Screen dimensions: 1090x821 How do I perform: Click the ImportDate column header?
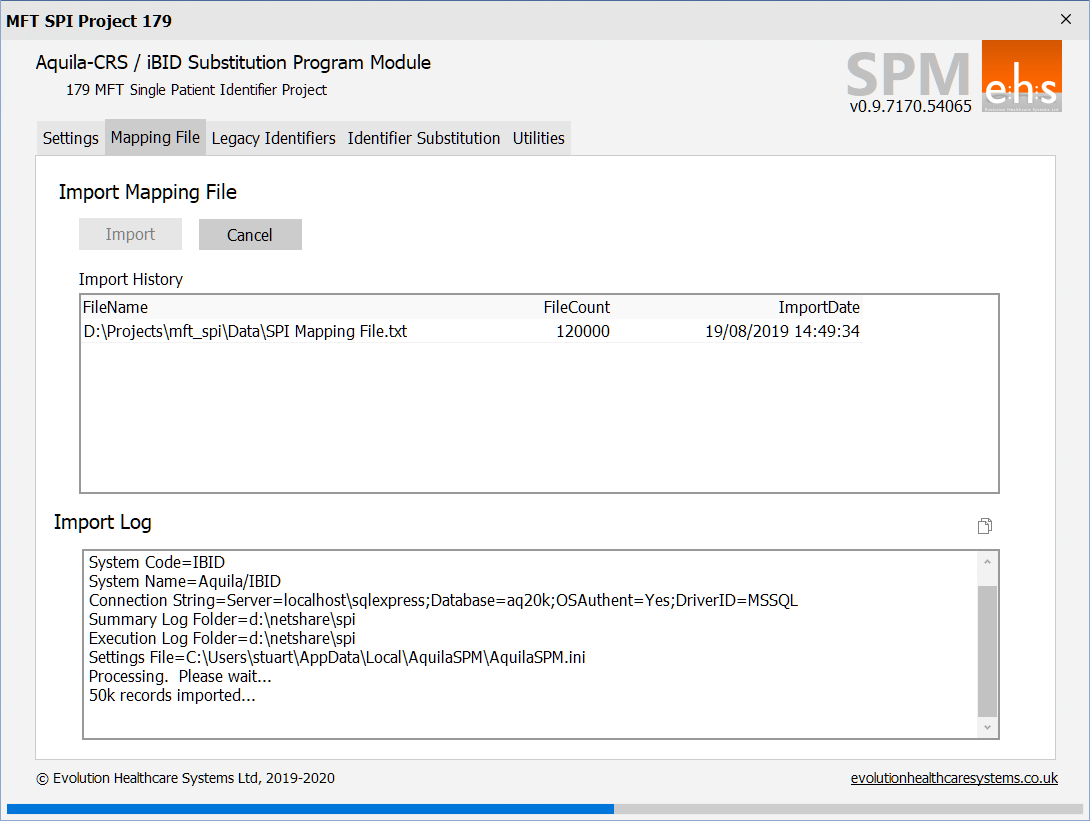click(818, 307)
